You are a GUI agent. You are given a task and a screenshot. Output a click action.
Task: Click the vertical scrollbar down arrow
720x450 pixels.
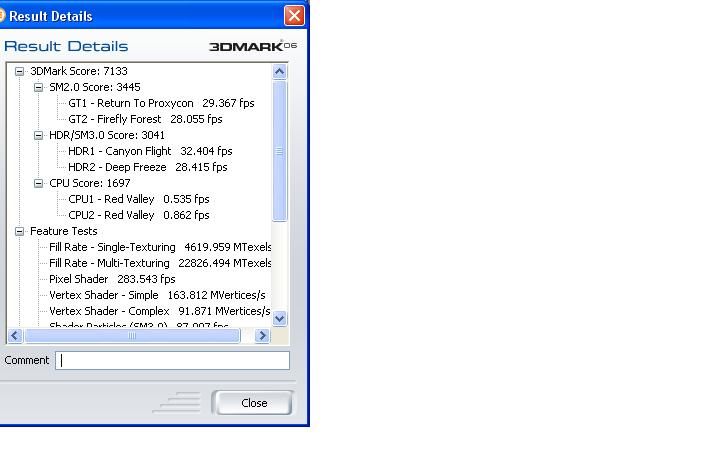279,318
